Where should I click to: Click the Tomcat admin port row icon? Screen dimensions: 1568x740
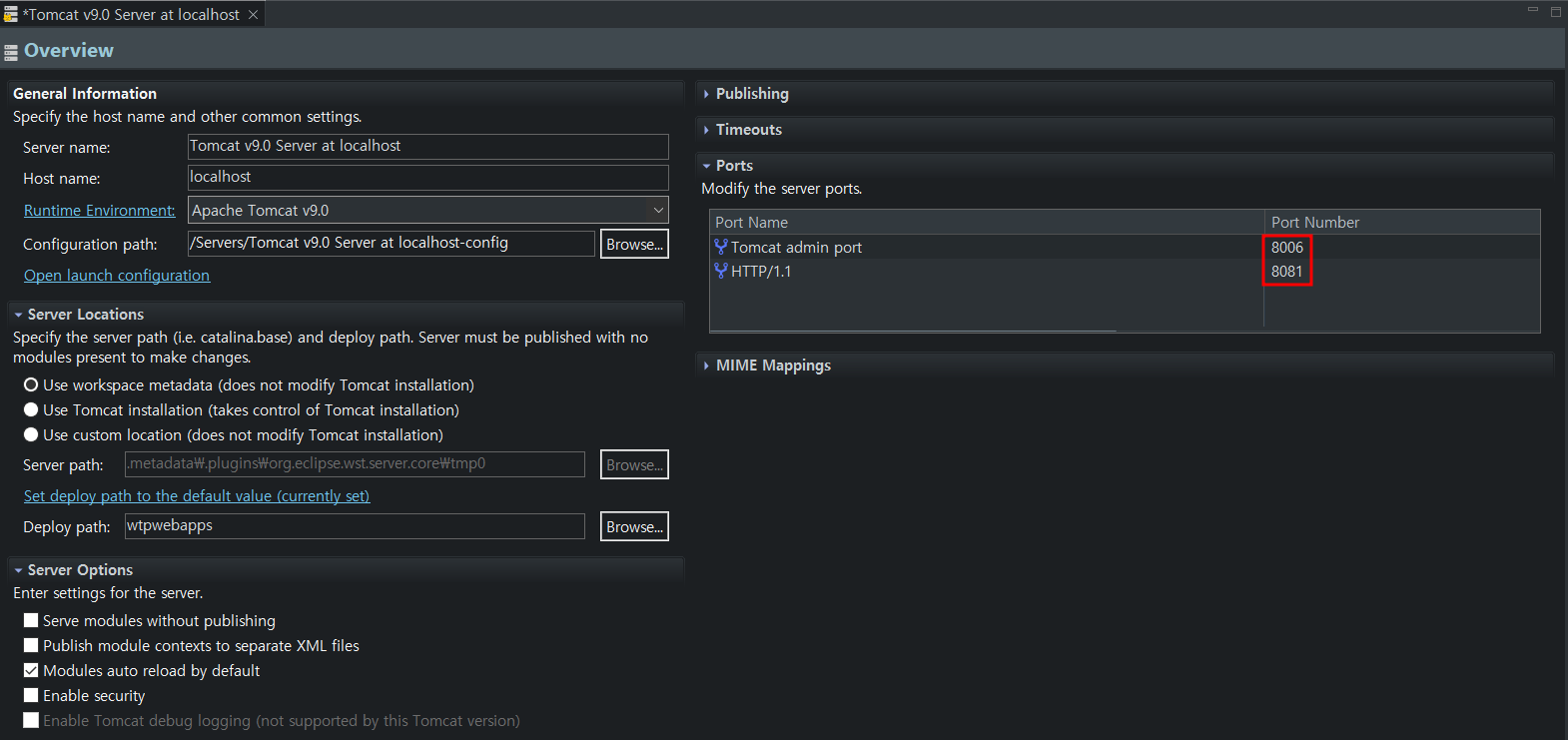(721, 247)
